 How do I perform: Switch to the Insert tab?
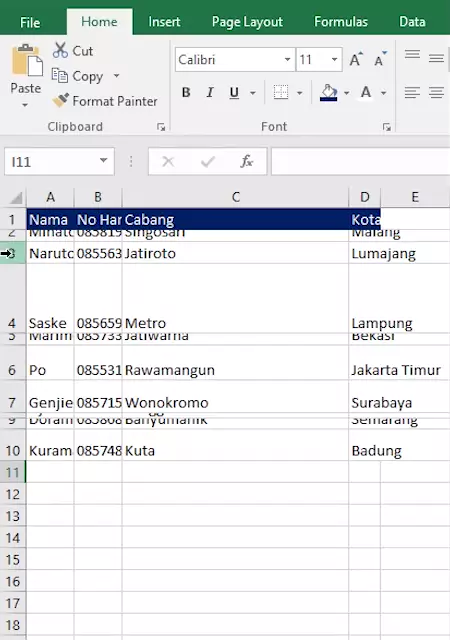[164, 22]
